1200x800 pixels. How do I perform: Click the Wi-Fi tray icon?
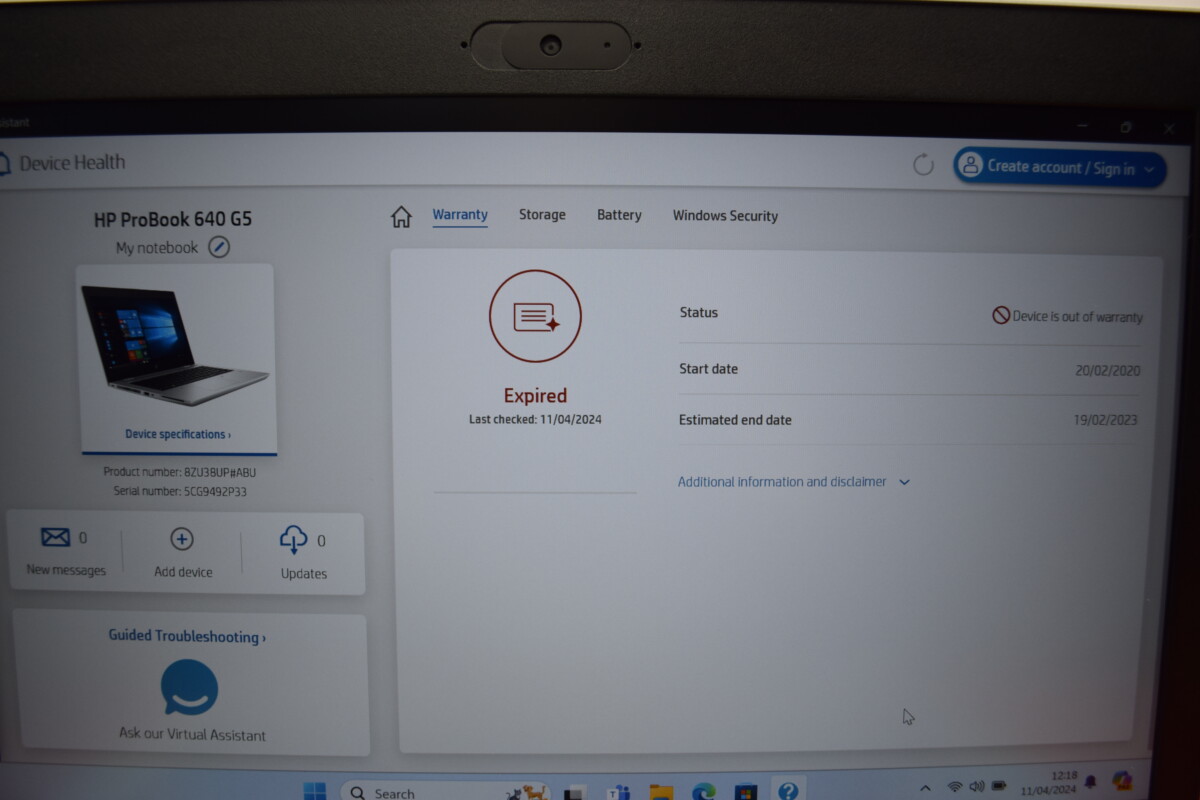(955, 787)
